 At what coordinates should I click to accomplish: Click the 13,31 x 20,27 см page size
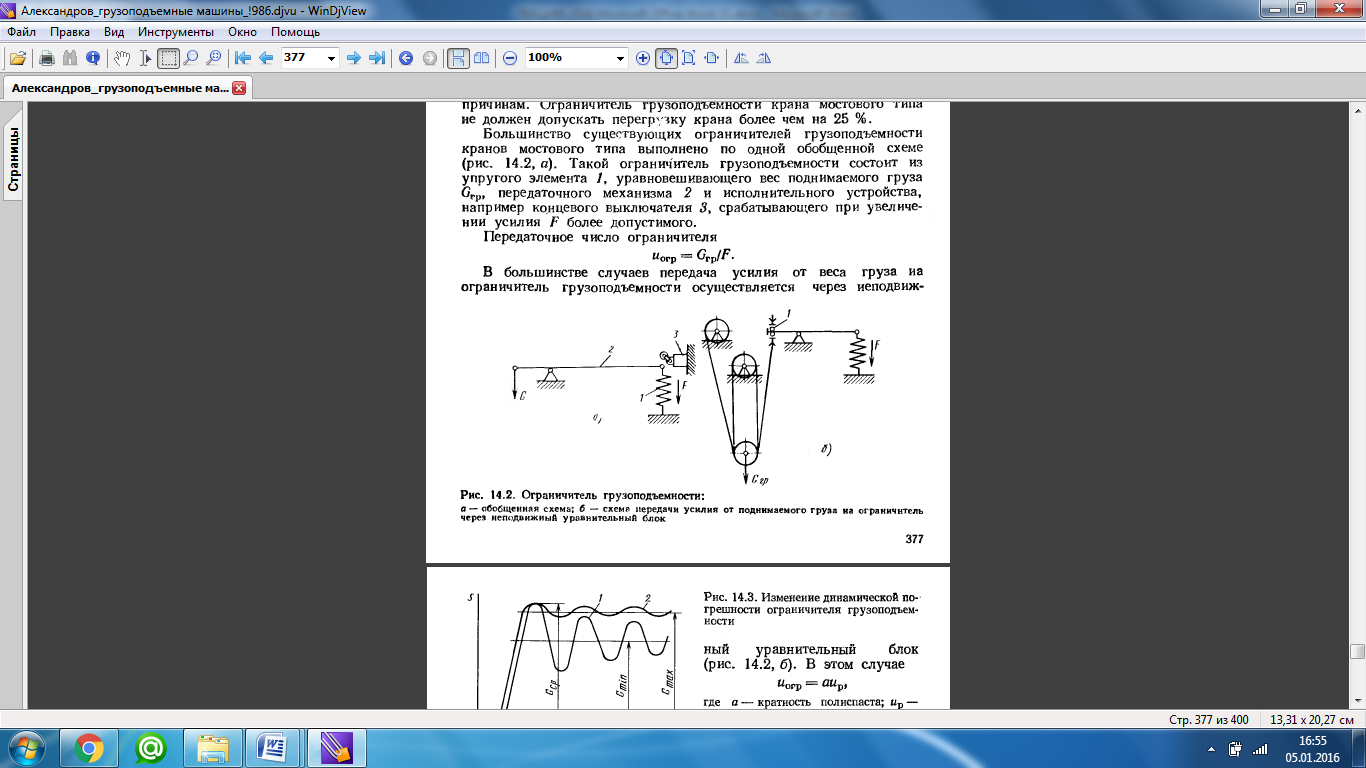1311,720
